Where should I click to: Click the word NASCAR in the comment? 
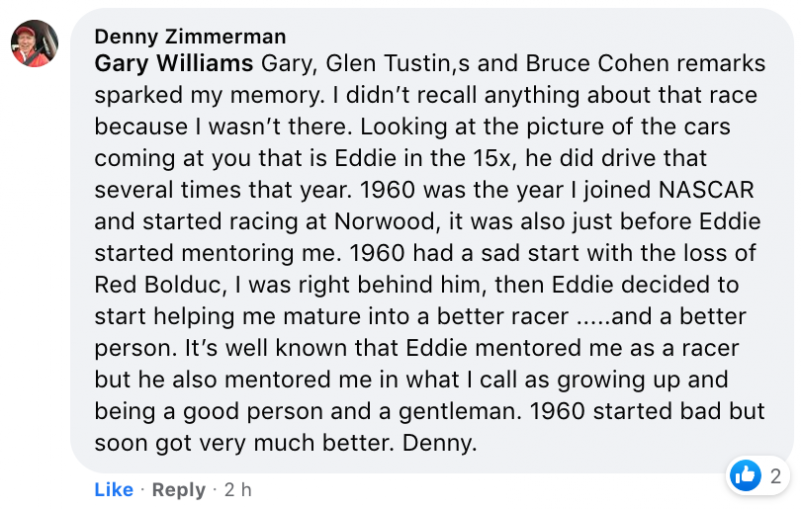(x=706, y=190)
